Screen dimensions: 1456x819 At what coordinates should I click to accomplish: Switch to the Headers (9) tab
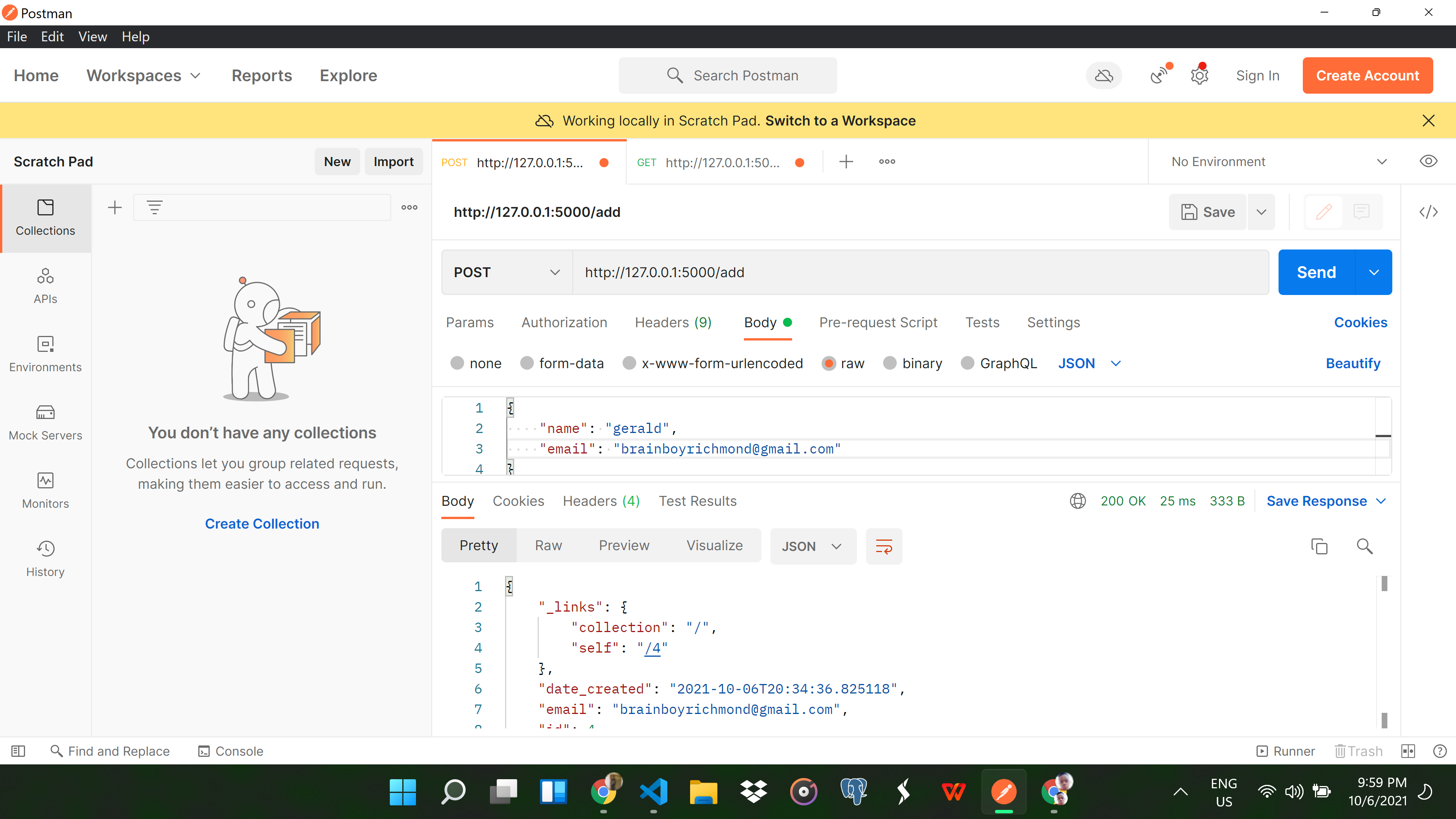[x=673, y=322]
